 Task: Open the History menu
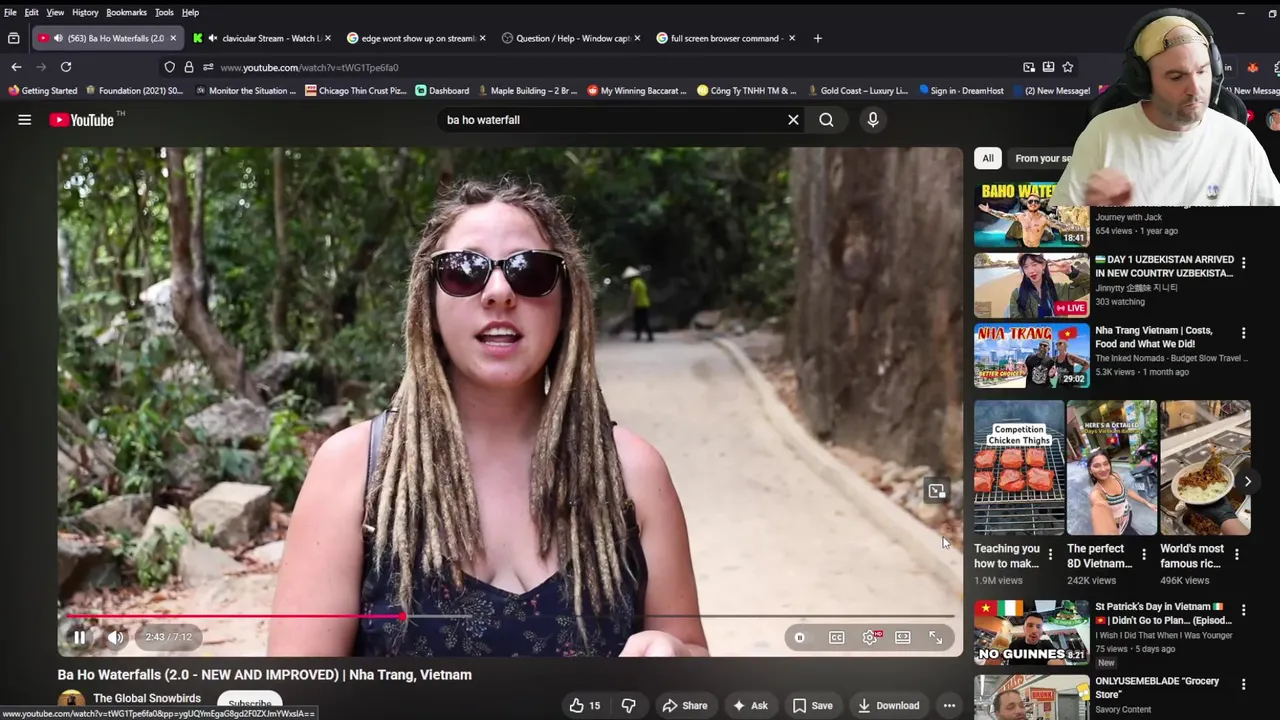point(85,12)
